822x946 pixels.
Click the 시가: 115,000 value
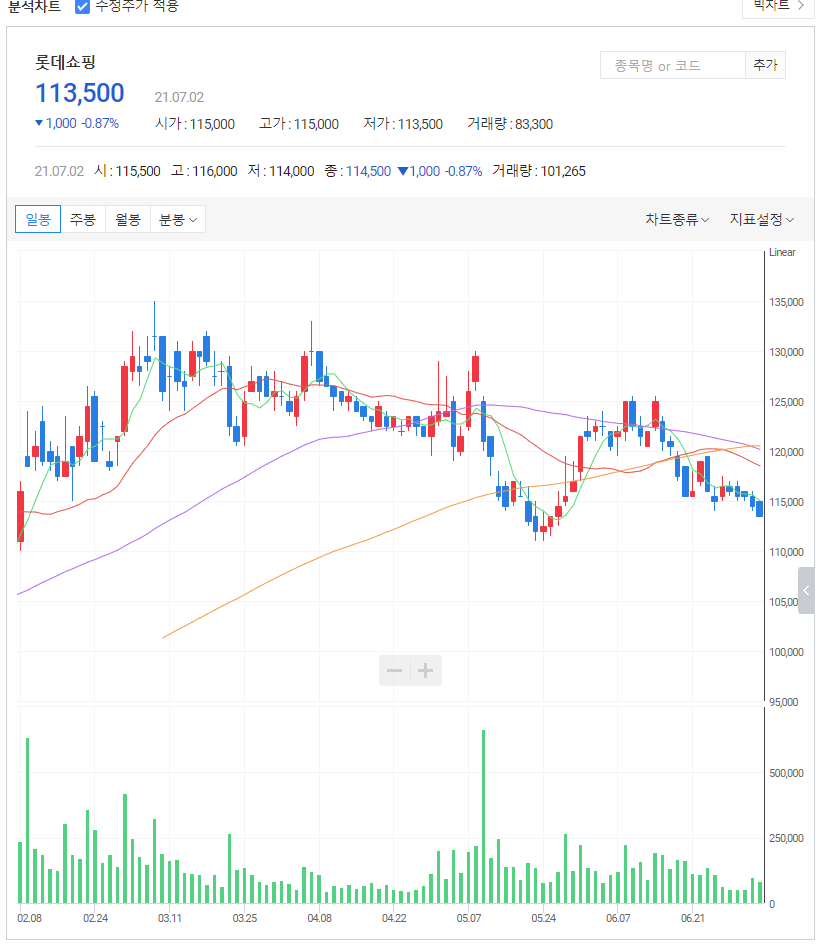point(195,124)
